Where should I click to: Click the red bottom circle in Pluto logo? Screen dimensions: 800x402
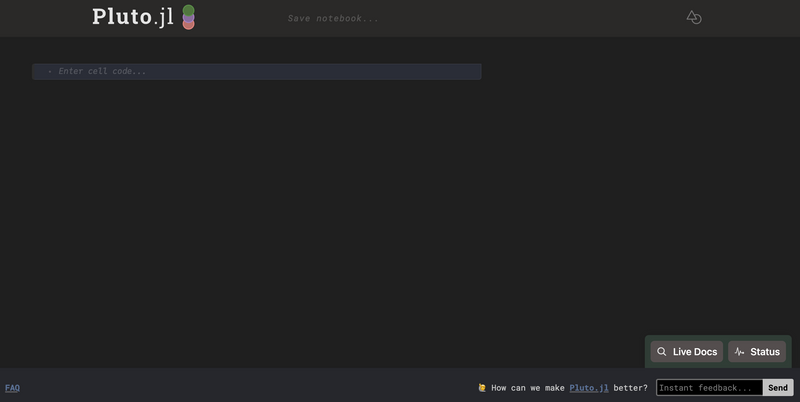point(188,24)
